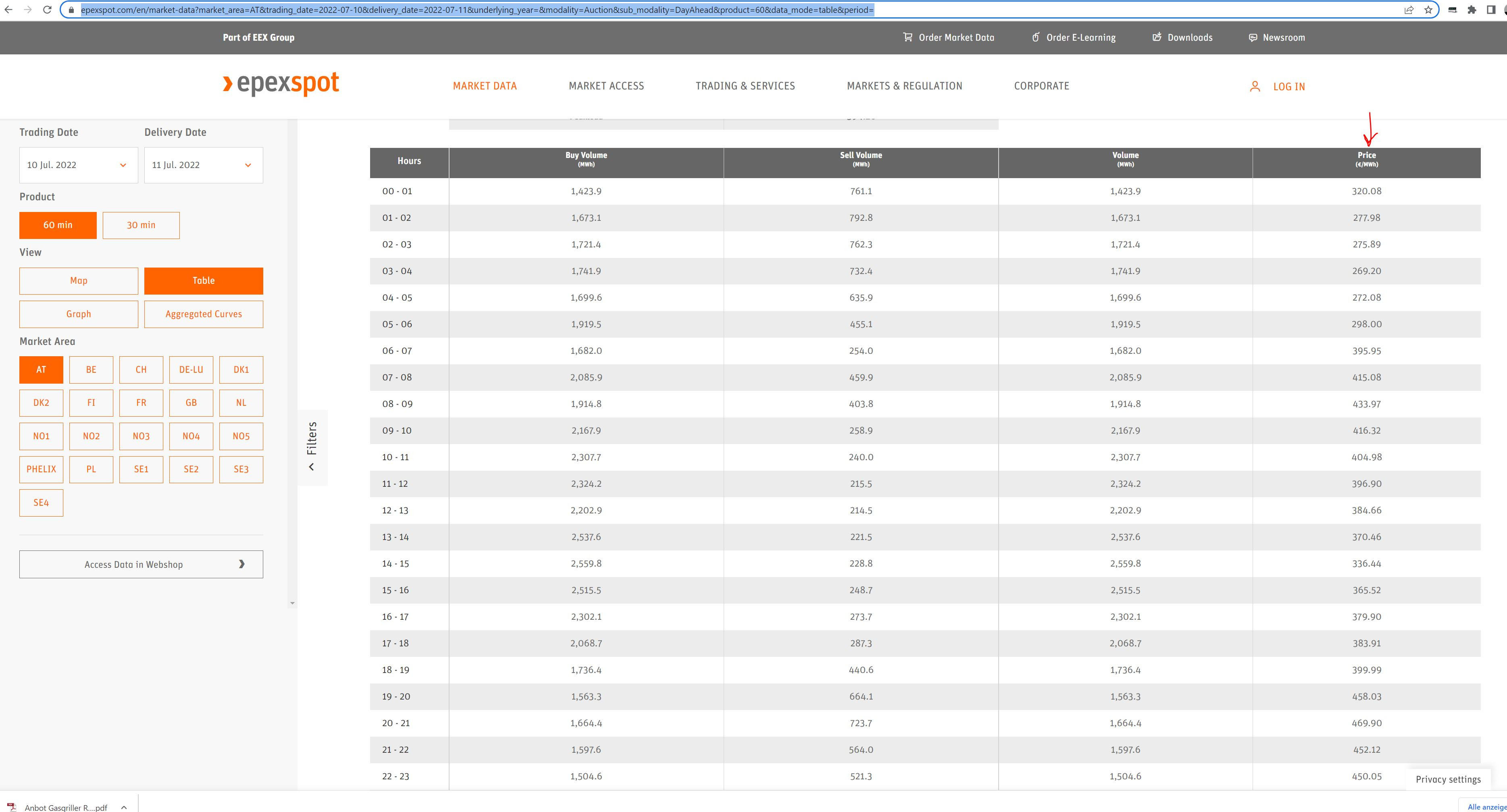The height and width of the screenshot is (812, 1507).
Task: Click the share page icon in address bar
Action: 1409,10
